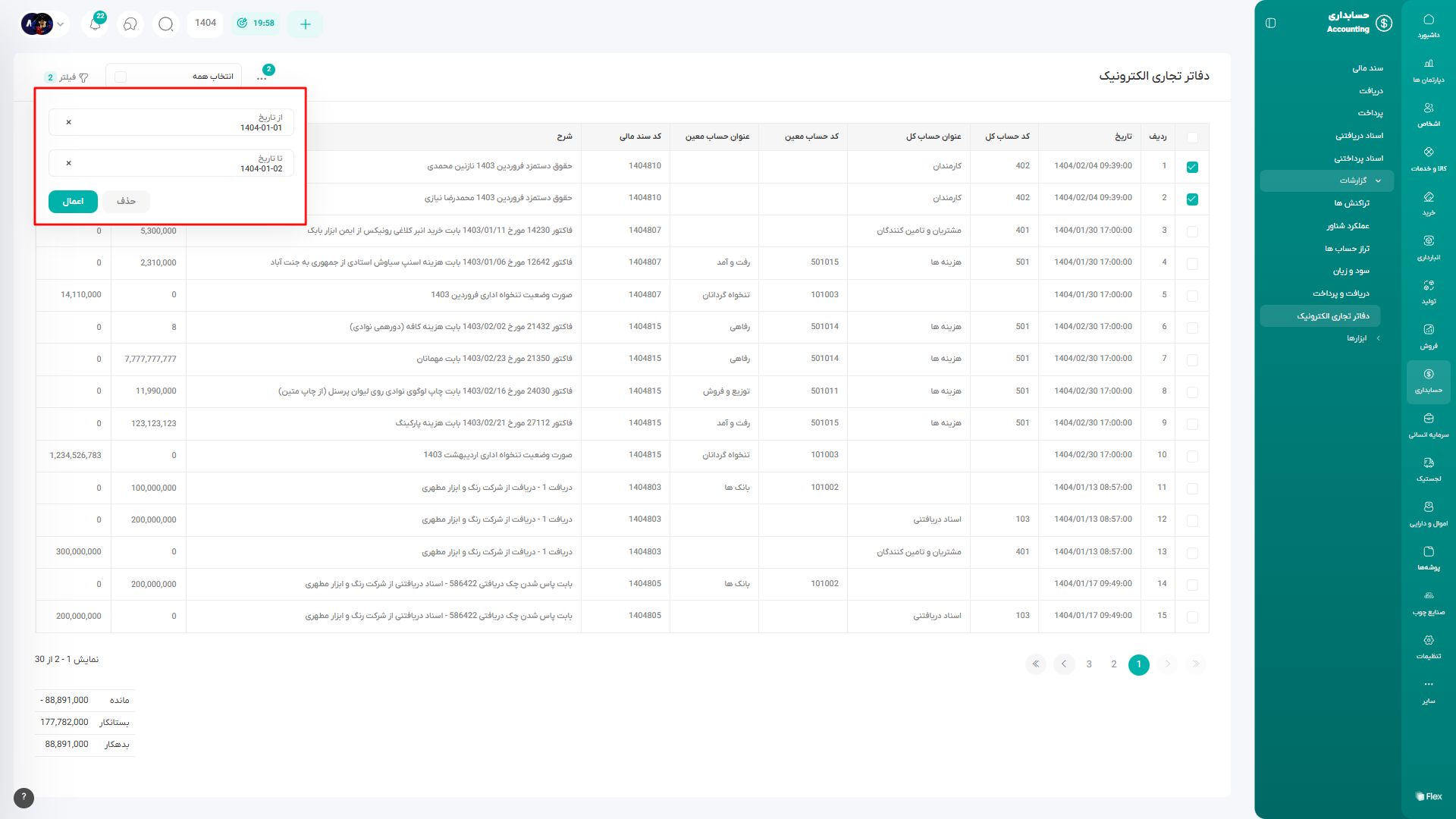Uncheck the row 1 checkbox
This screenshot has height=819, width=1456.
[x=1192, y=167]
